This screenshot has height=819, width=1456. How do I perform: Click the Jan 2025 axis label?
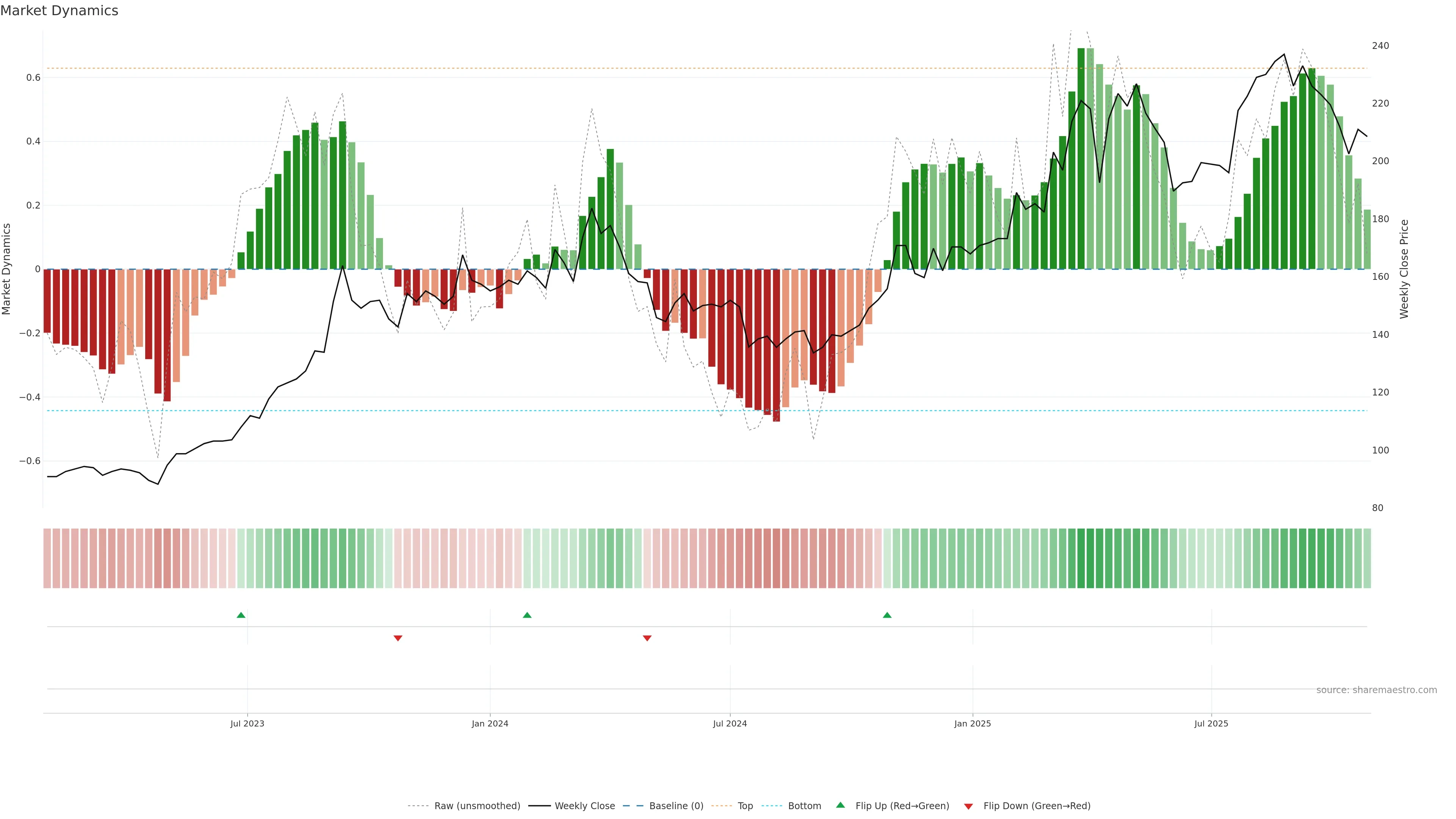click(972, 723)
